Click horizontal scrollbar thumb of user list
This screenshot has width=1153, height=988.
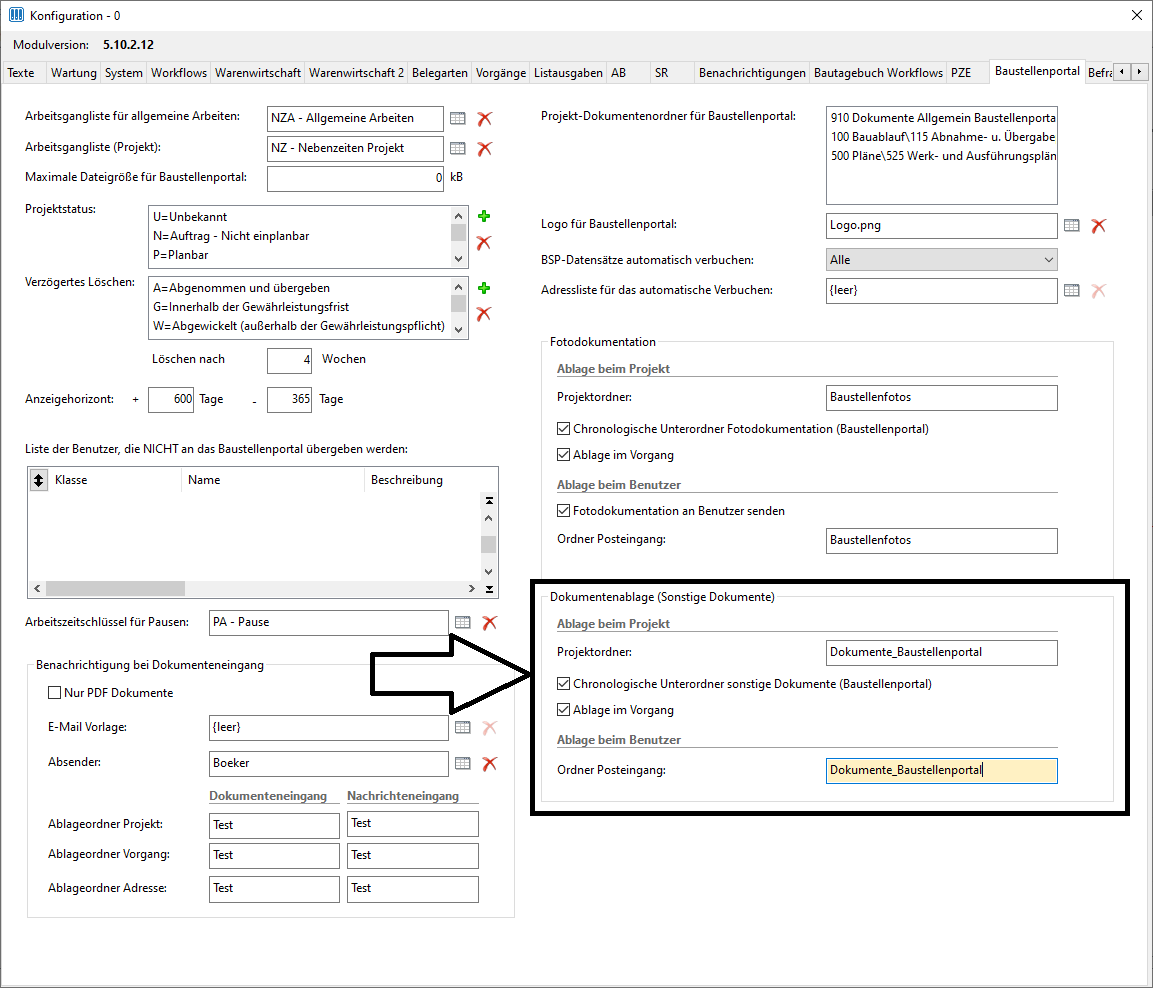[115, 589]
